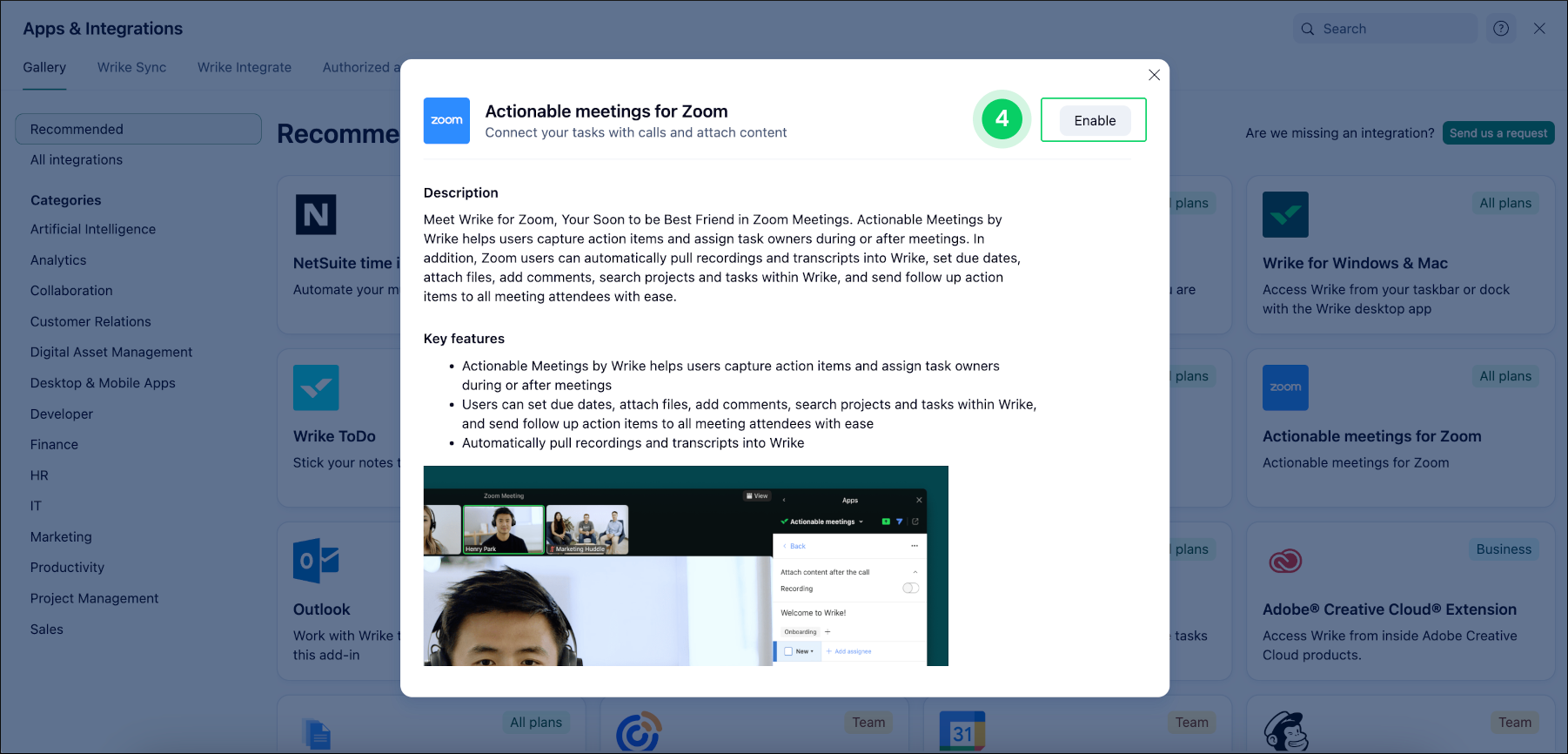Click the Team badge on the Google Calendar card
1568x754 pixels.
click(x=1191, y=723)
